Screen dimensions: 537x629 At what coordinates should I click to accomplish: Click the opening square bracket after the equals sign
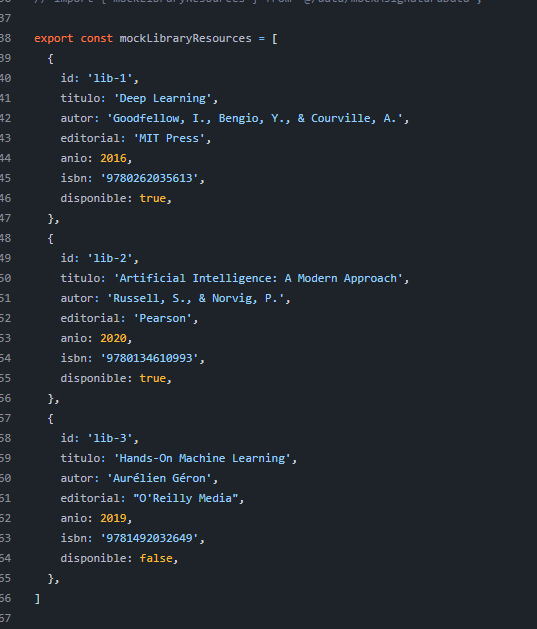click(x=275, y=39)
